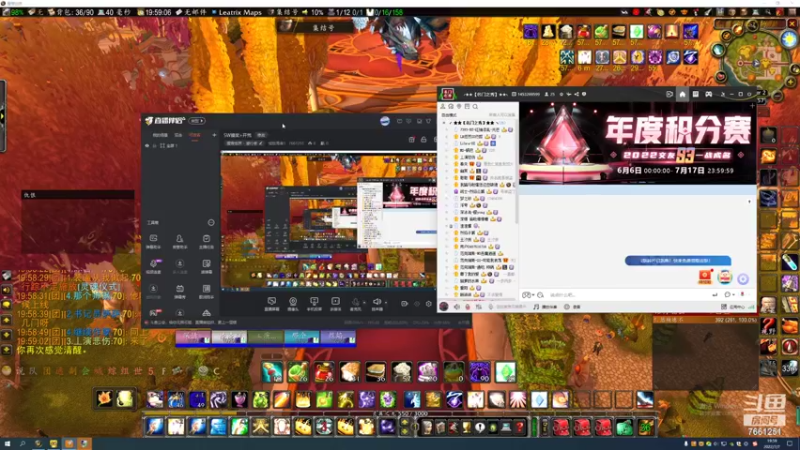This screenshot has width=800, height=450.
Task: Click the plus icon at banner top right
Action: (x=752, y=106)
